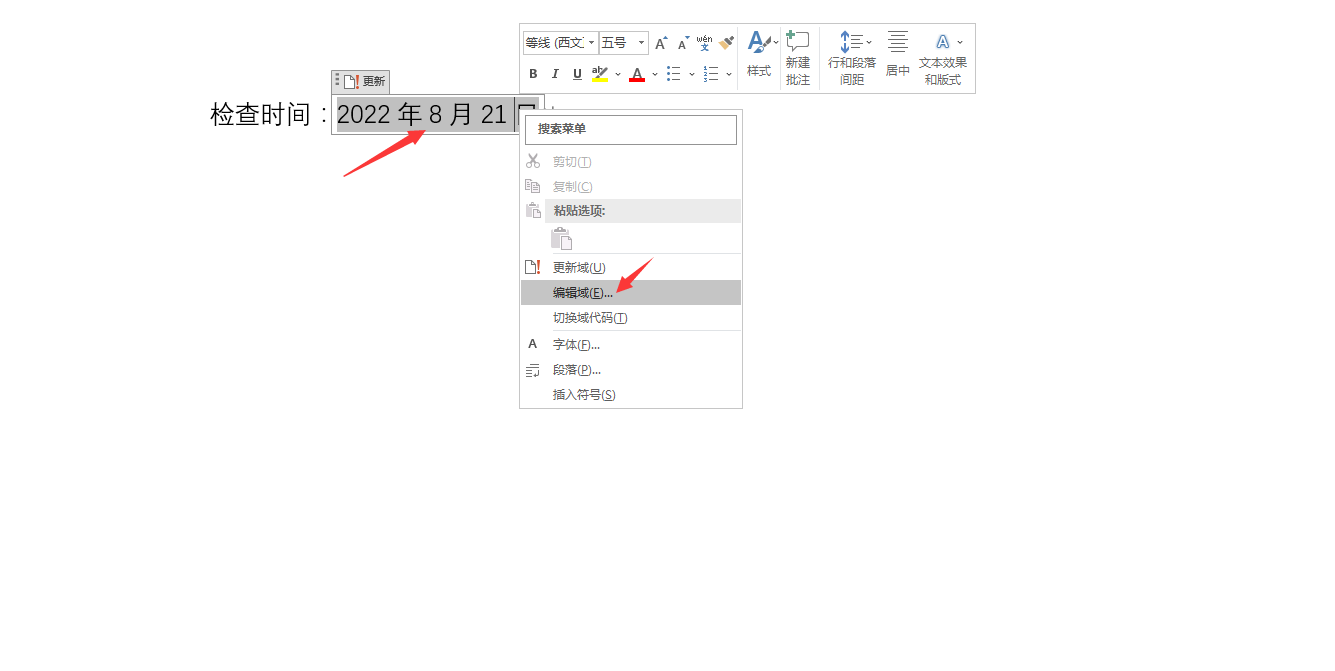Choose 复制(C) from context menu
The width and height of the screenshot is (1335, 671).
631,186
